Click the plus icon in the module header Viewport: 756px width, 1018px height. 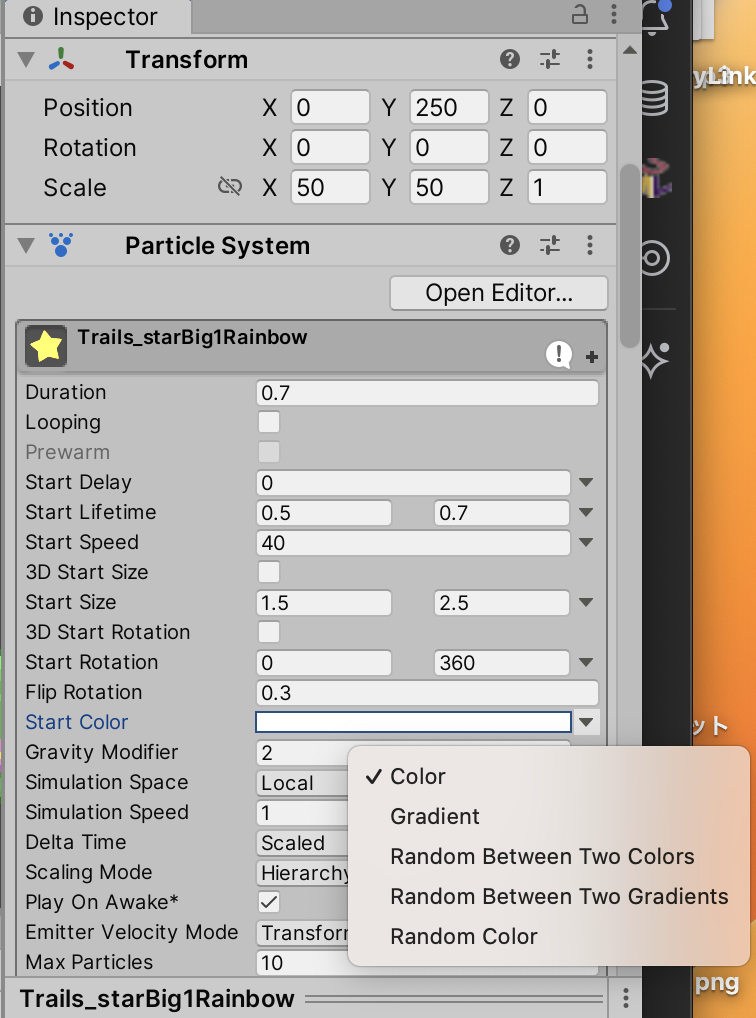(x=591, y=356)
